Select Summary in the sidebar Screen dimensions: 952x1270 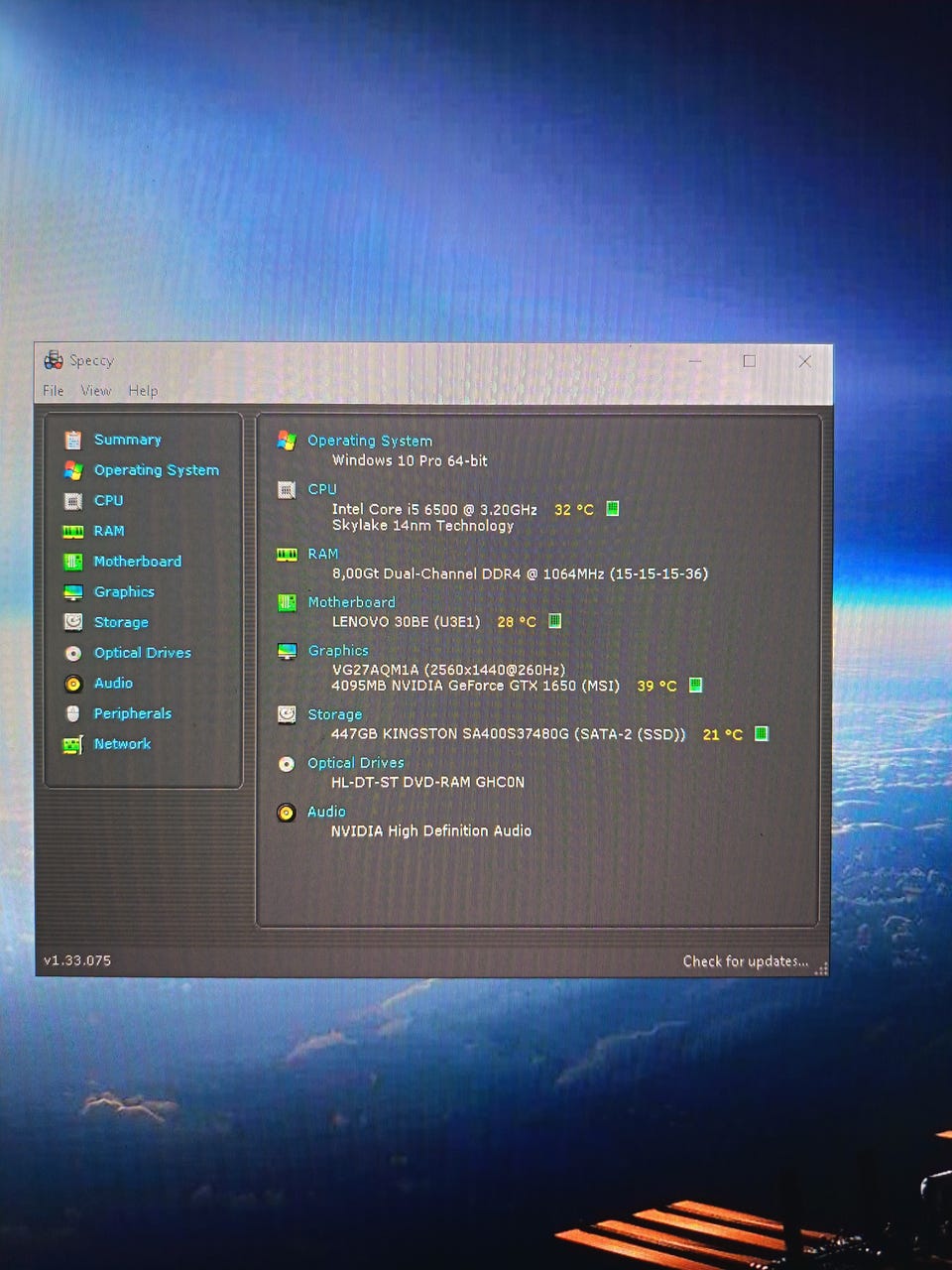pyautogui.click(x=128, y=440)
